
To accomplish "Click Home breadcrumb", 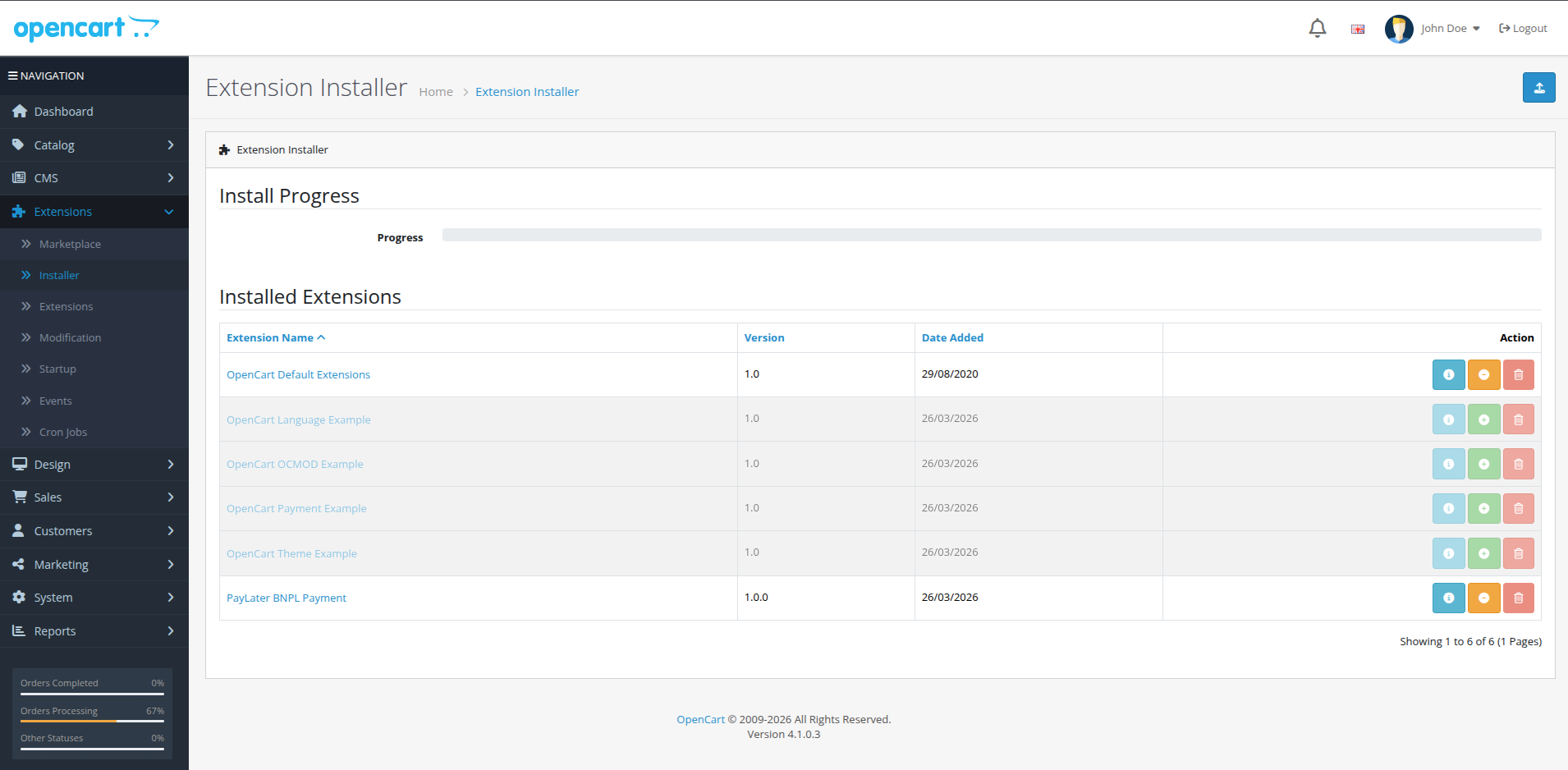I will (x=436, y=92).
